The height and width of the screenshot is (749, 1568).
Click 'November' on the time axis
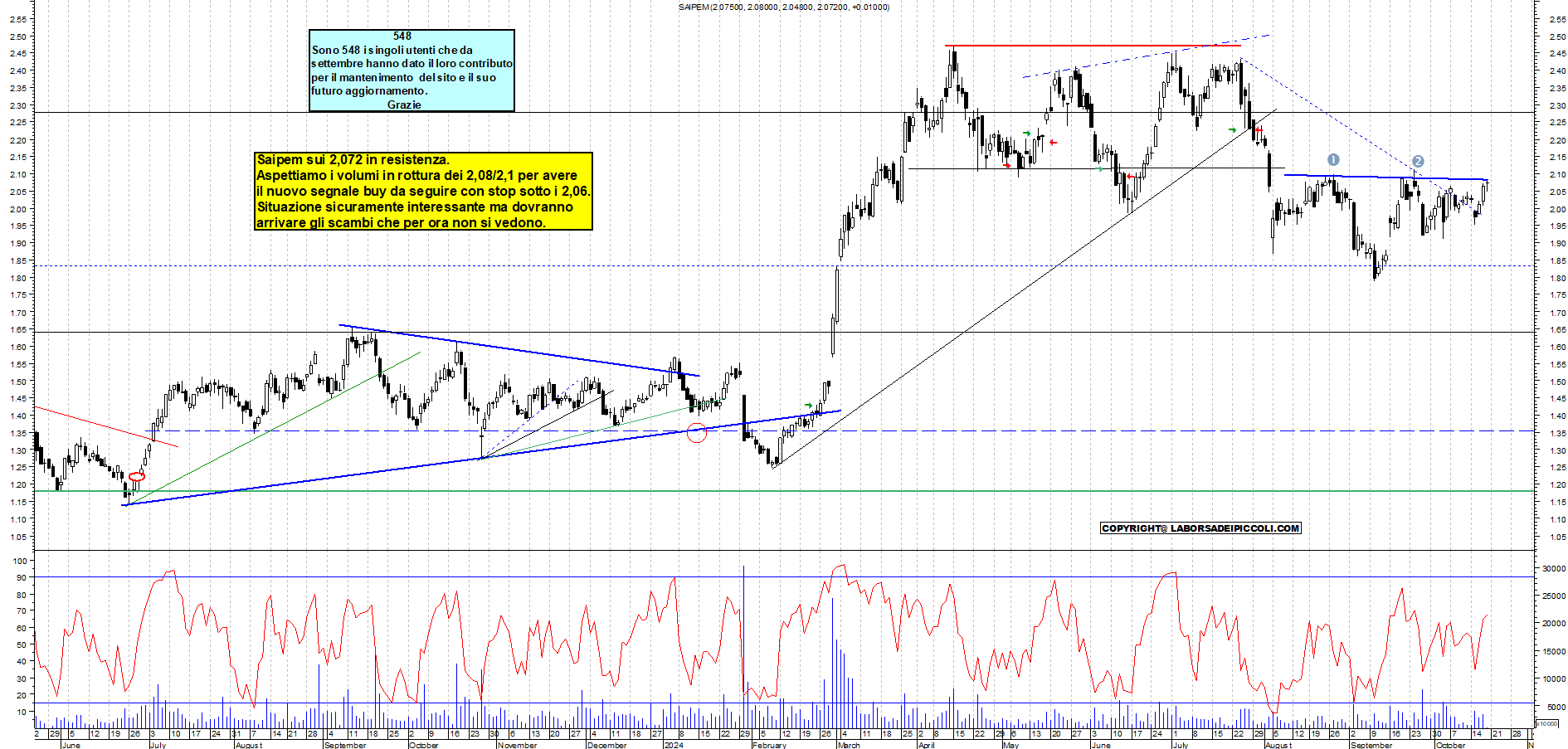(x=518, y=745)
